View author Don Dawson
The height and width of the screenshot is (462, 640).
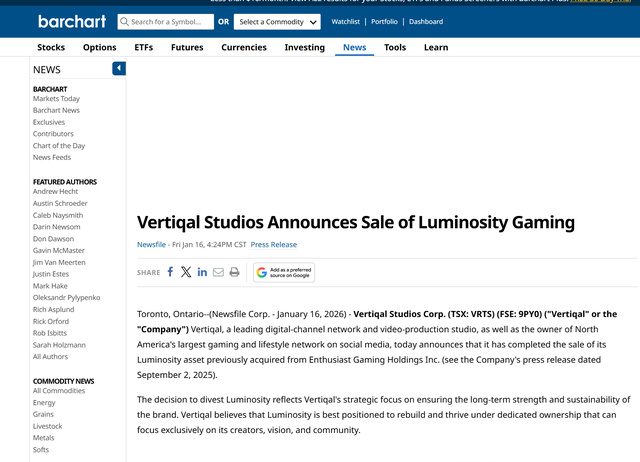click(x=53, y=239)
